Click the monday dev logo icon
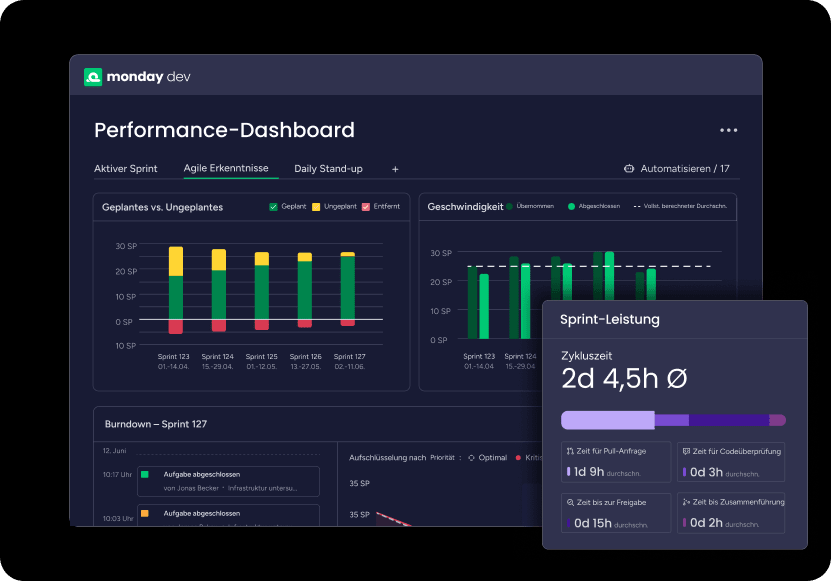831x581 pixels. [x=92, y=75]
